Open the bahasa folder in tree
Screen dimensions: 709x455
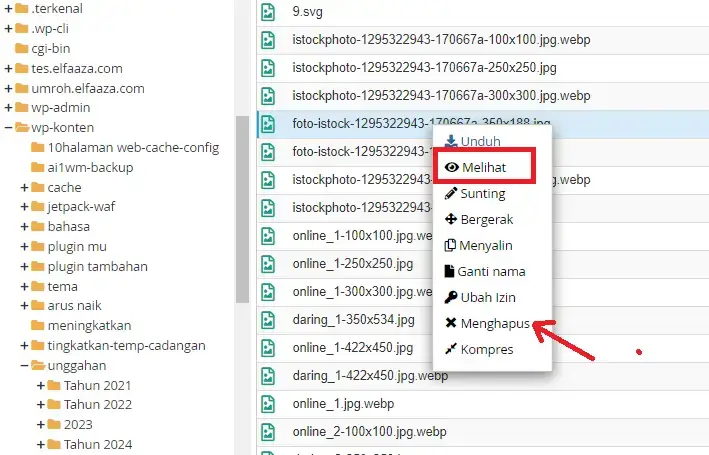(x=69, y=227)
